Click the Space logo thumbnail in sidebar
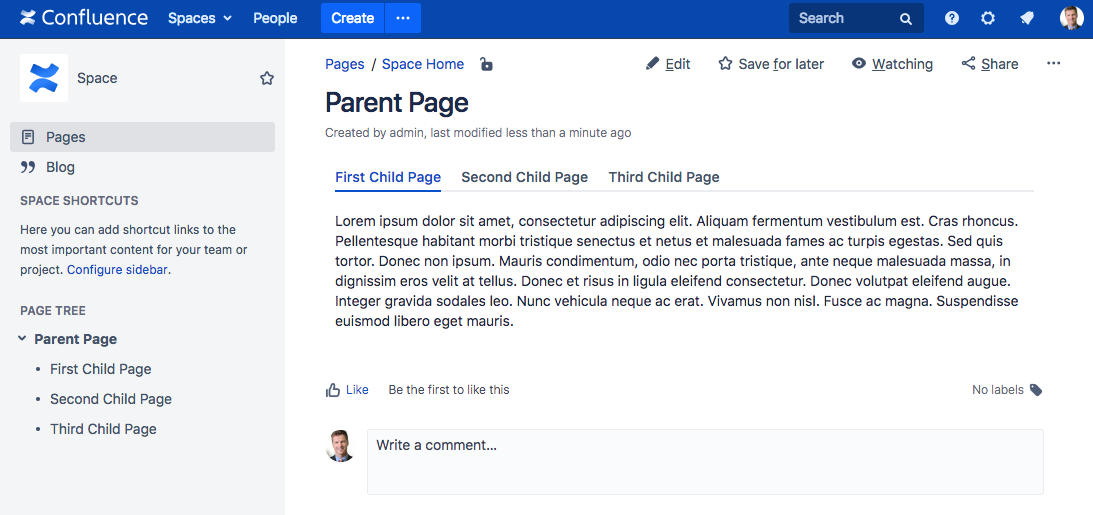The width and height of the screenshot is (1093, 515). click(x=44, y=78)
